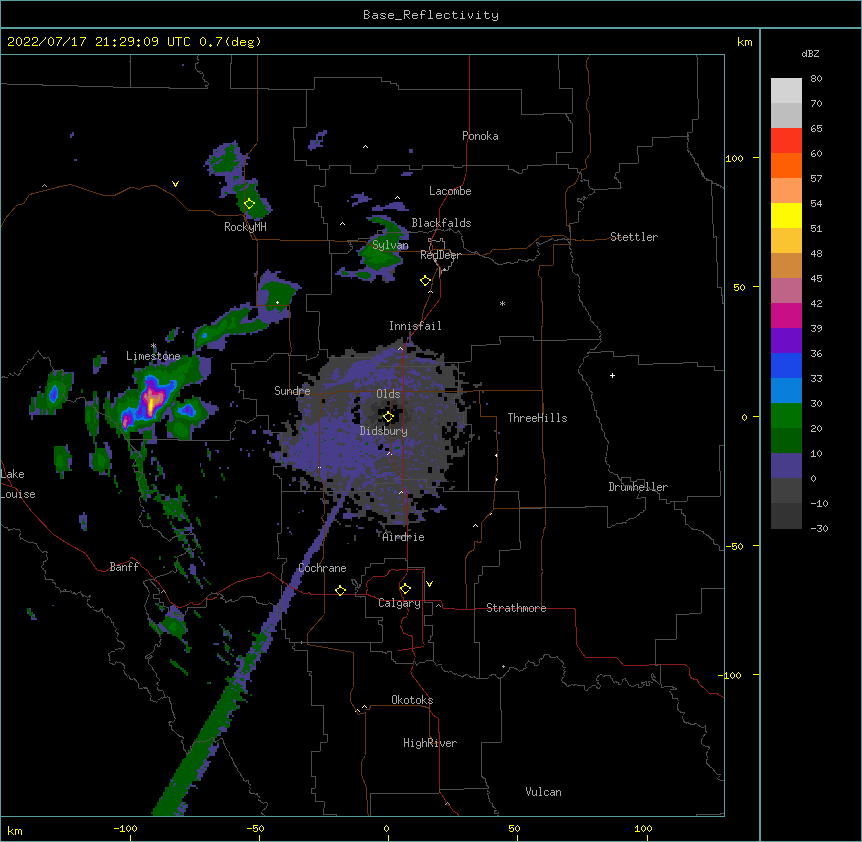Pick the dark orange 57–60 dBZ swatch

786,165
